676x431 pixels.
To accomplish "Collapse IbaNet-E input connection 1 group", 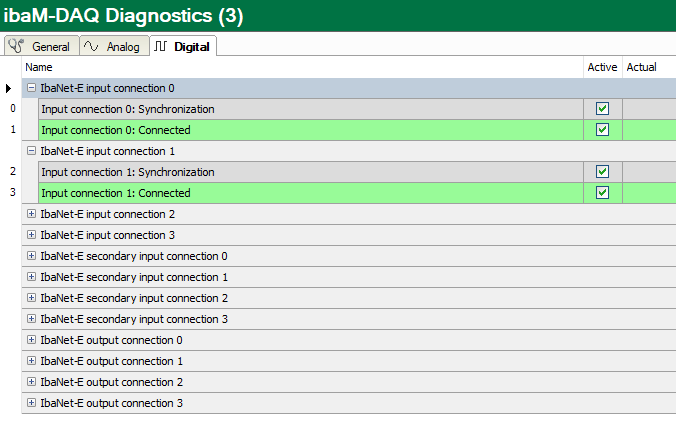I will (x=31, y=151).
